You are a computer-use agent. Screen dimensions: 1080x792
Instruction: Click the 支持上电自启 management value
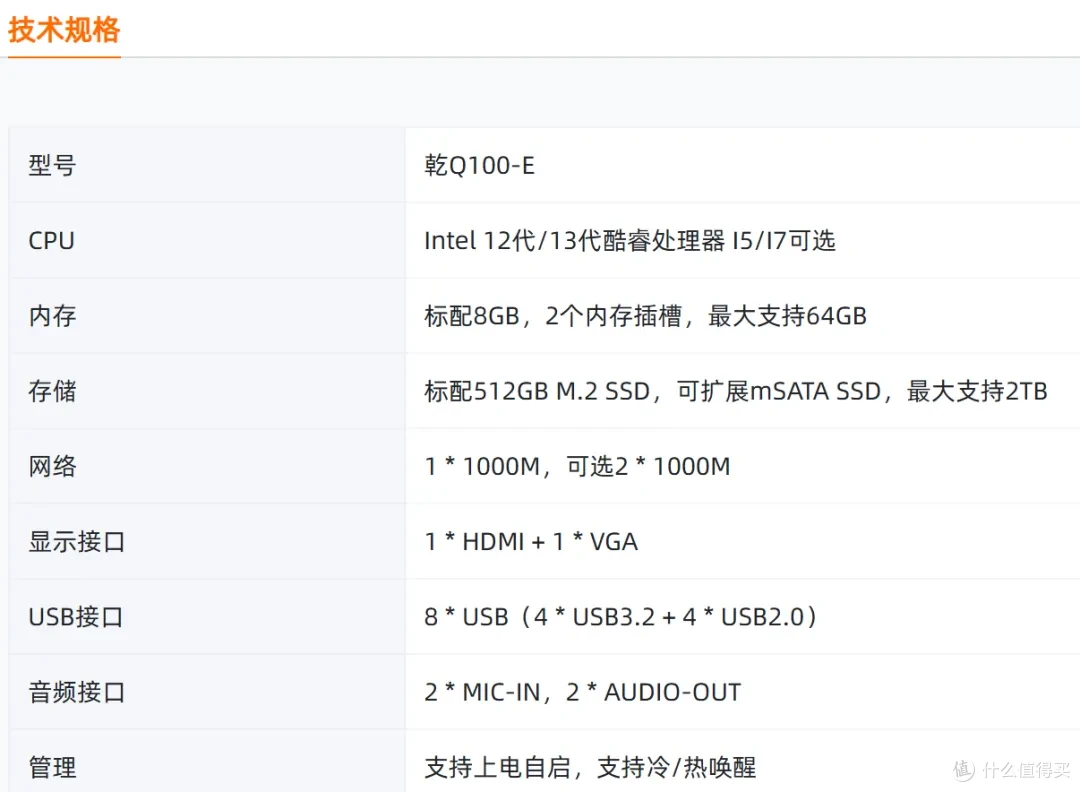click(x=590, y=767)
